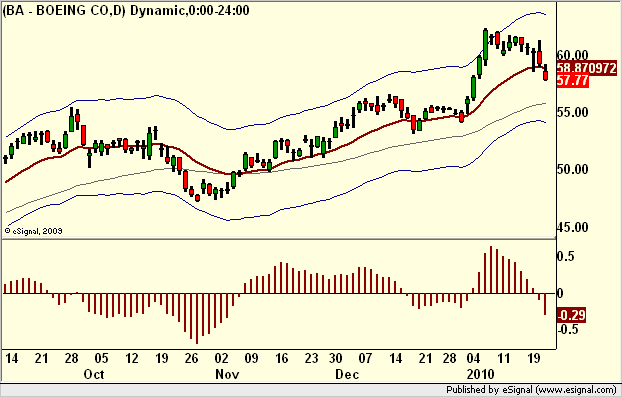Click the Dec month label on time axis

tap(347, 374)
